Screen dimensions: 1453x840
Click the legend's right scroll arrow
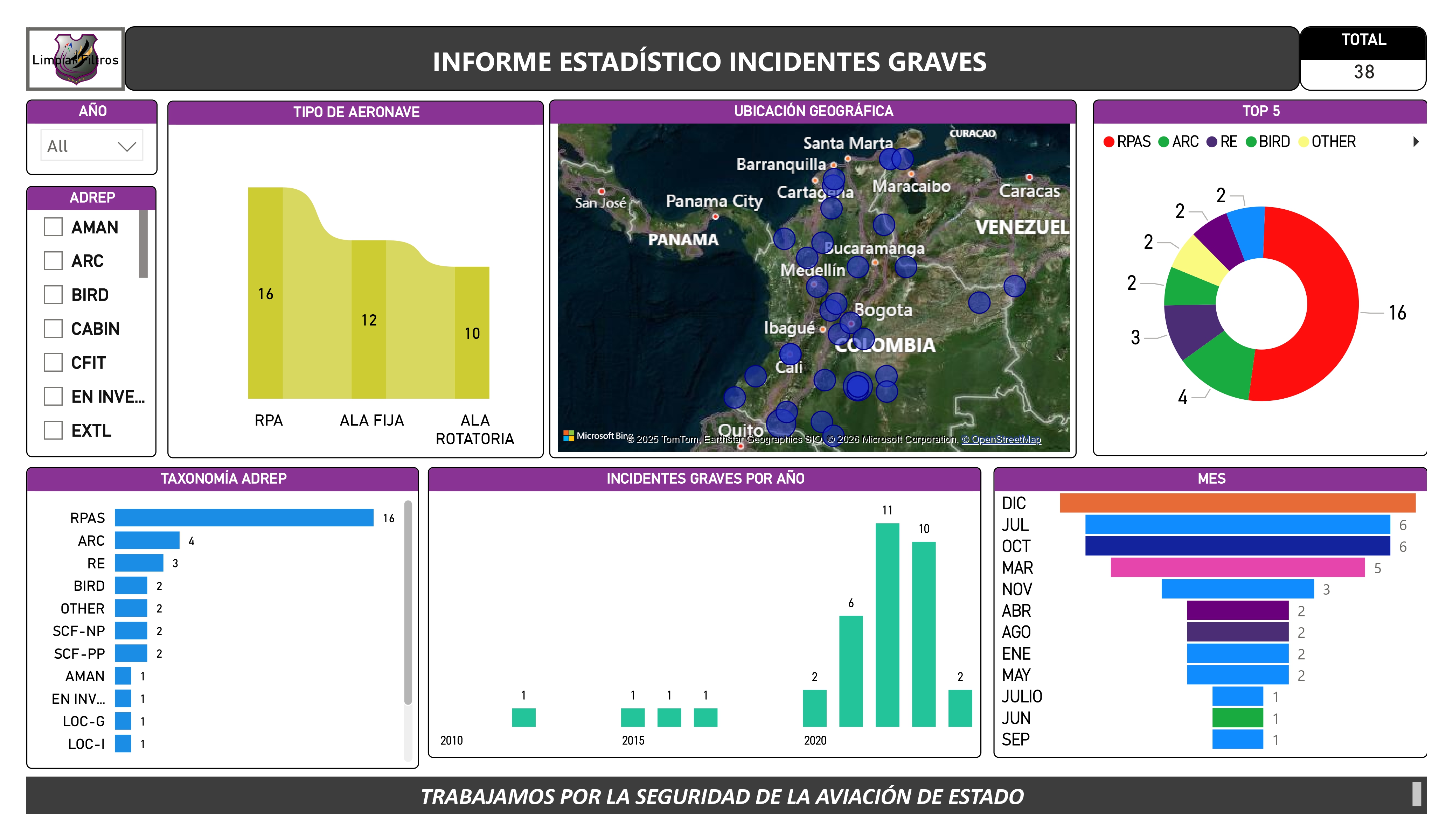click(1416, 142)
